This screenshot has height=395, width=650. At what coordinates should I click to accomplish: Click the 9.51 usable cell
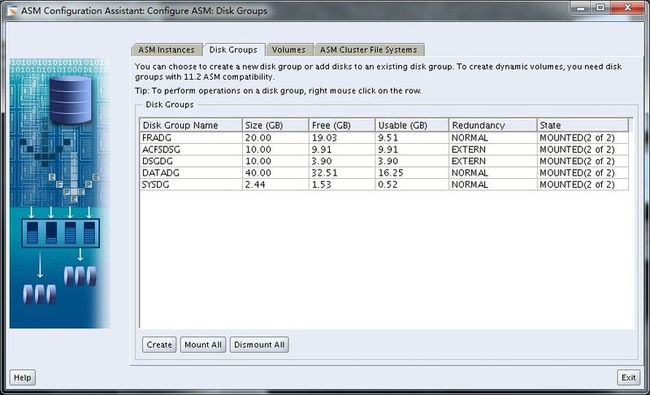(412, 138)
